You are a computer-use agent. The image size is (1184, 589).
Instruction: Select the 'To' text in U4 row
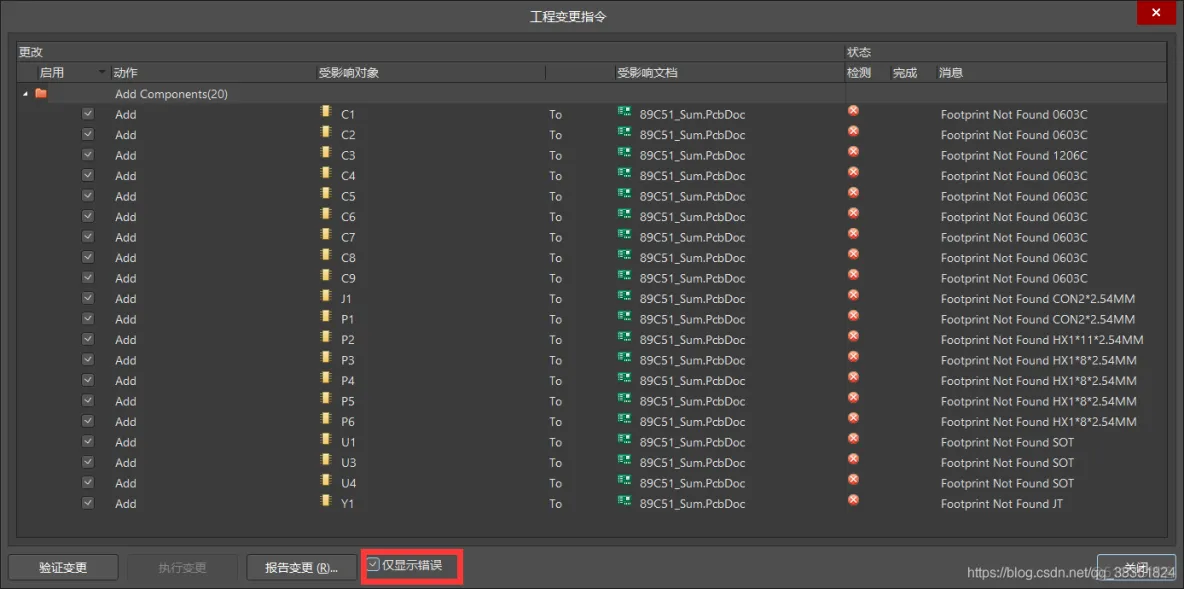coord(556,483)
